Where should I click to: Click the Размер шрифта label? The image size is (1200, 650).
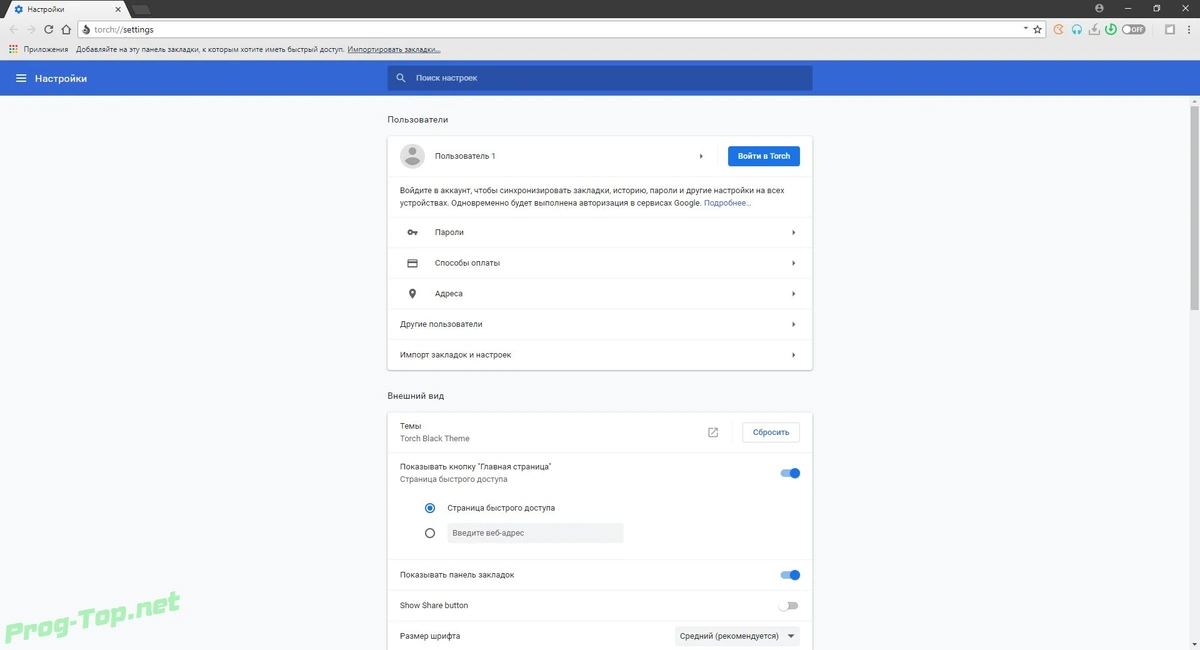click(x=430, y=636)
